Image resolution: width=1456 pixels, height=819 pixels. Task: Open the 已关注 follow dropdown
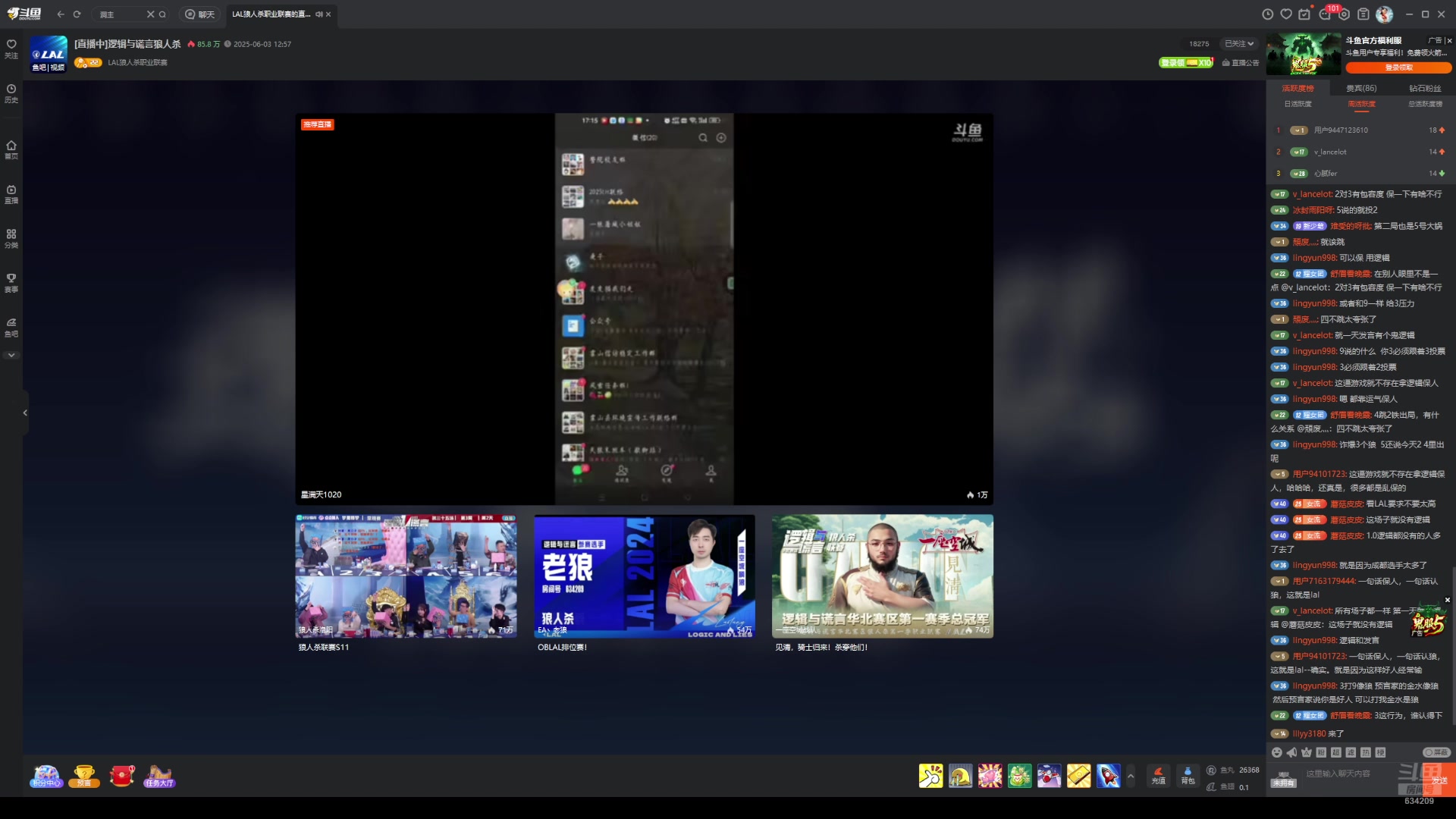pos(1239,44)
